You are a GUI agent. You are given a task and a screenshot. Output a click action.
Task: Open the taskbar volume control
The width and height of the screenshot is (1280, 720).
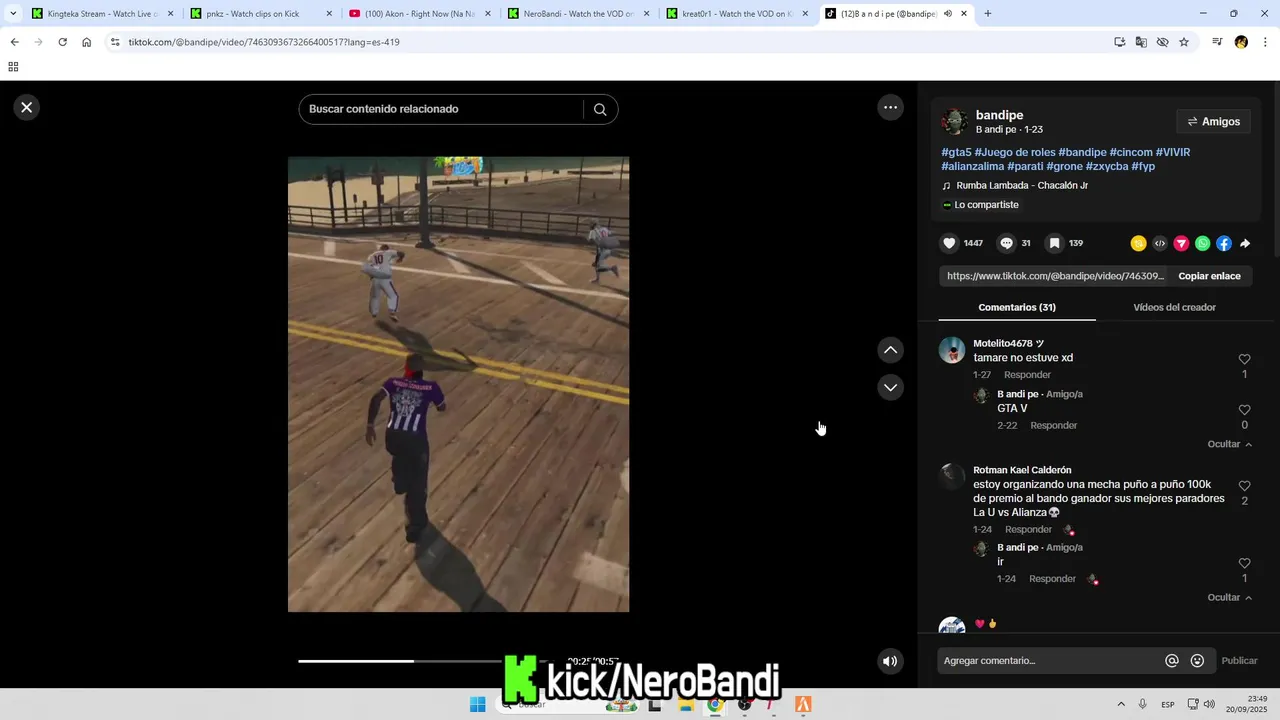click(x=1209, y=704)
